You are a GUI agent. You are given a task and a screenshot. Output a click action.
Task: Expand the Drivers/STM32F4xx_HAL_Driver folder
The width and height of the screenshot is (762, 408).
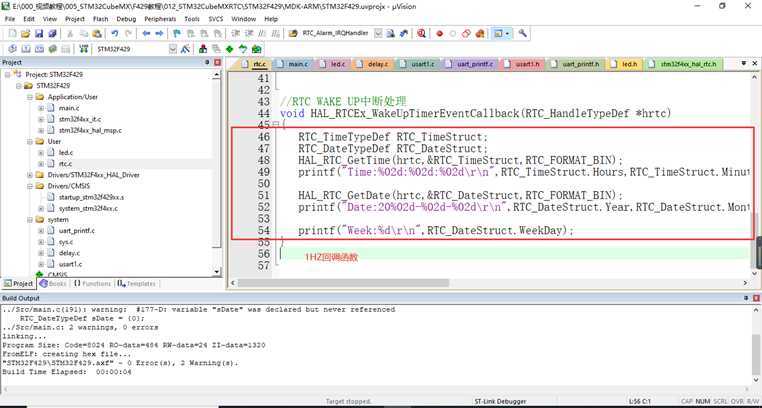coord(30,175)
